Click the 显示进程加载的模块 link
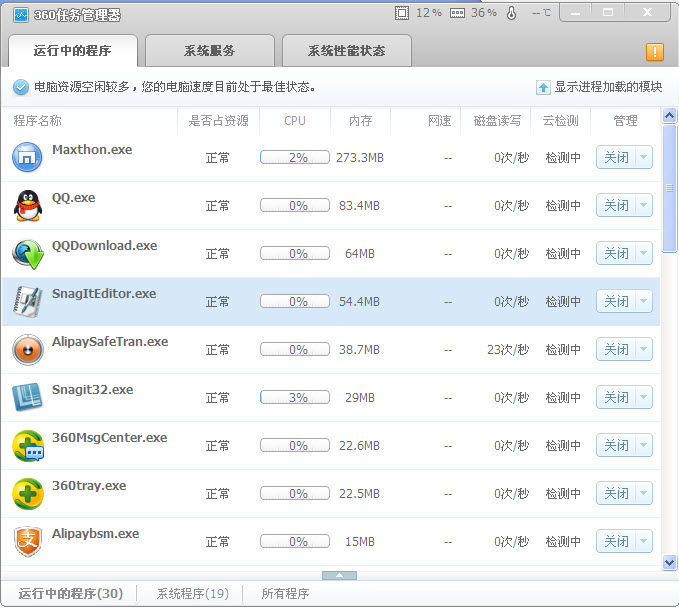Screen dimensions: 679x609 [x=608, y=87]
